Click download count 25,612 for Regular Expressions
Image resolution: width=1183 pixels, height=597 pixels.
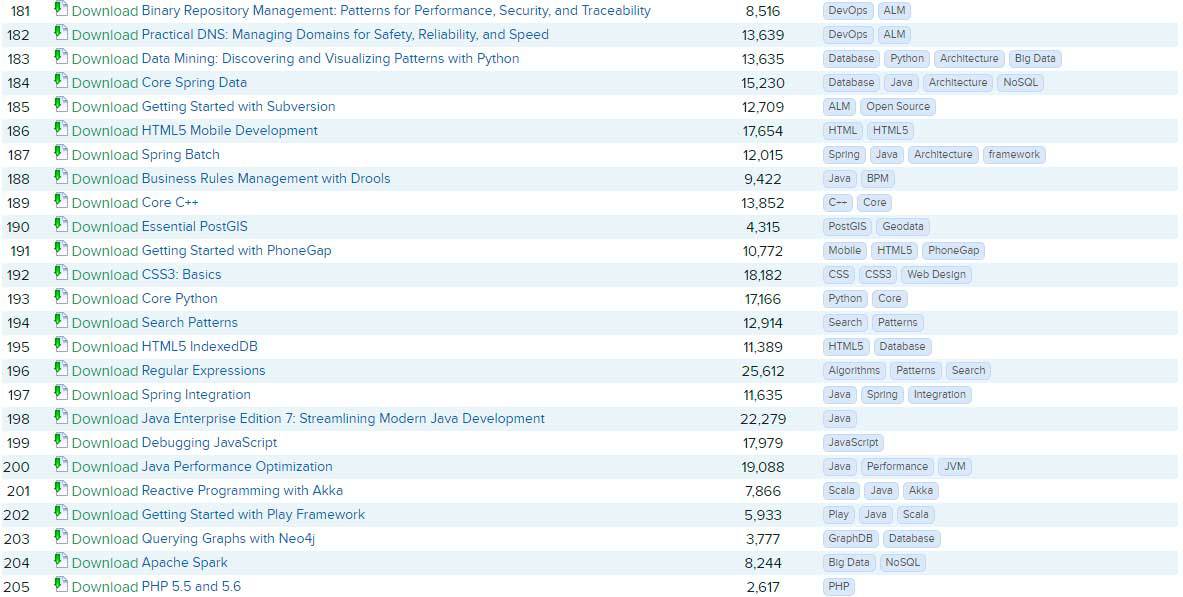pyautogui.click(x=763, y=371)
